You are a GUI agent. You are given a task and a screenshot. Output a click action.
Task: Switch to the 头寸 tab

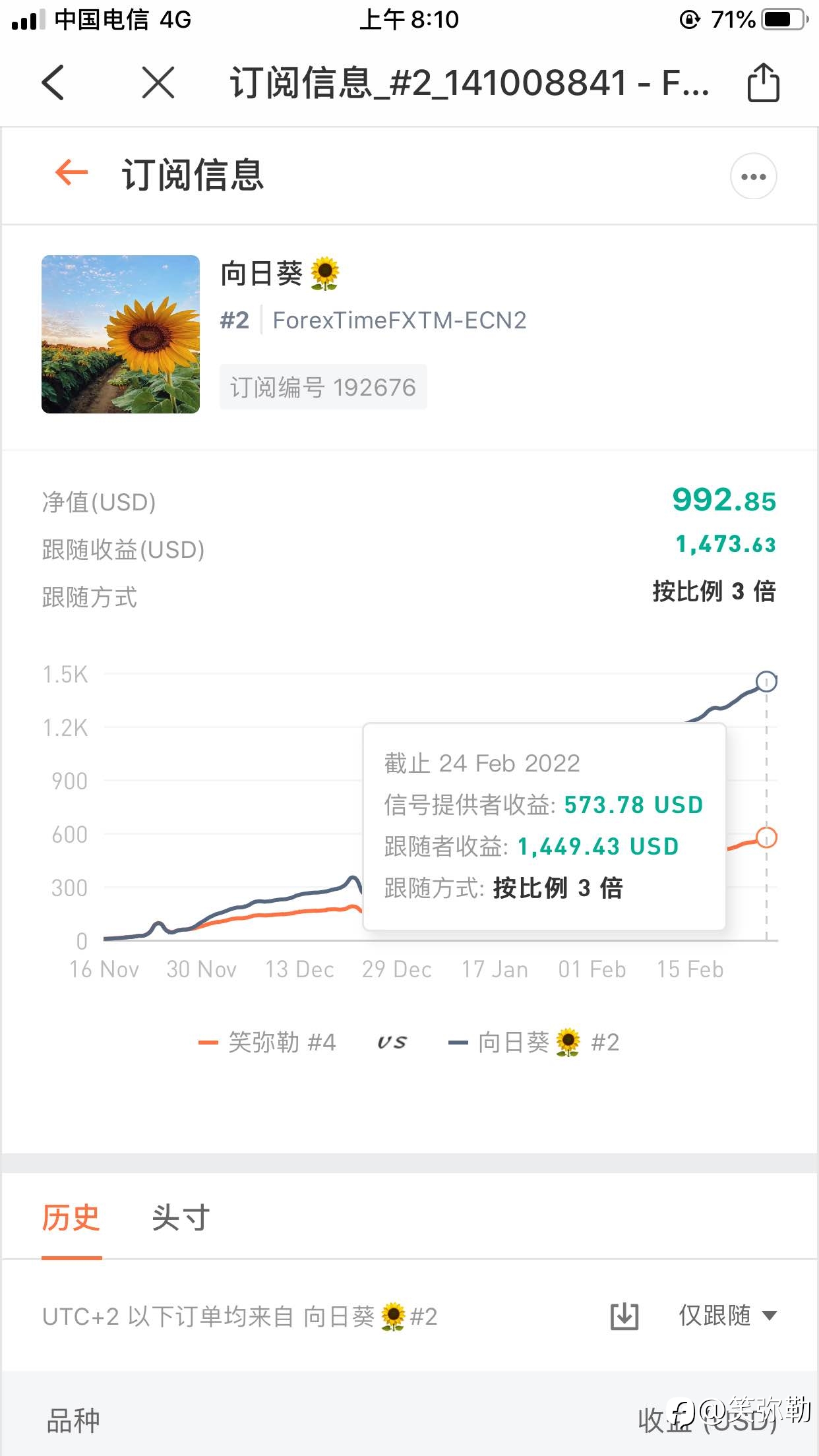tap(181, 1217)
